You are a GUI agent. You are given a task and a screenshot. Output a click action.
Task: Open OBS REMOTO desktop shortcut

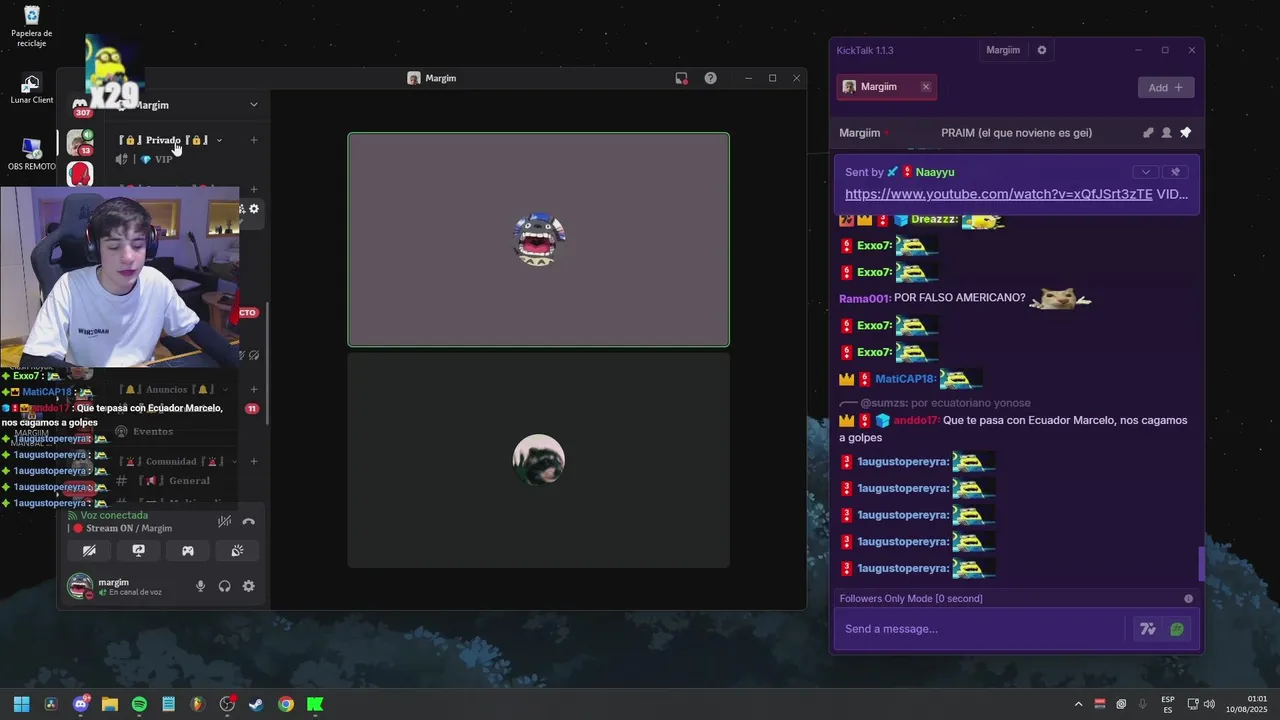(x=31, y=155)
